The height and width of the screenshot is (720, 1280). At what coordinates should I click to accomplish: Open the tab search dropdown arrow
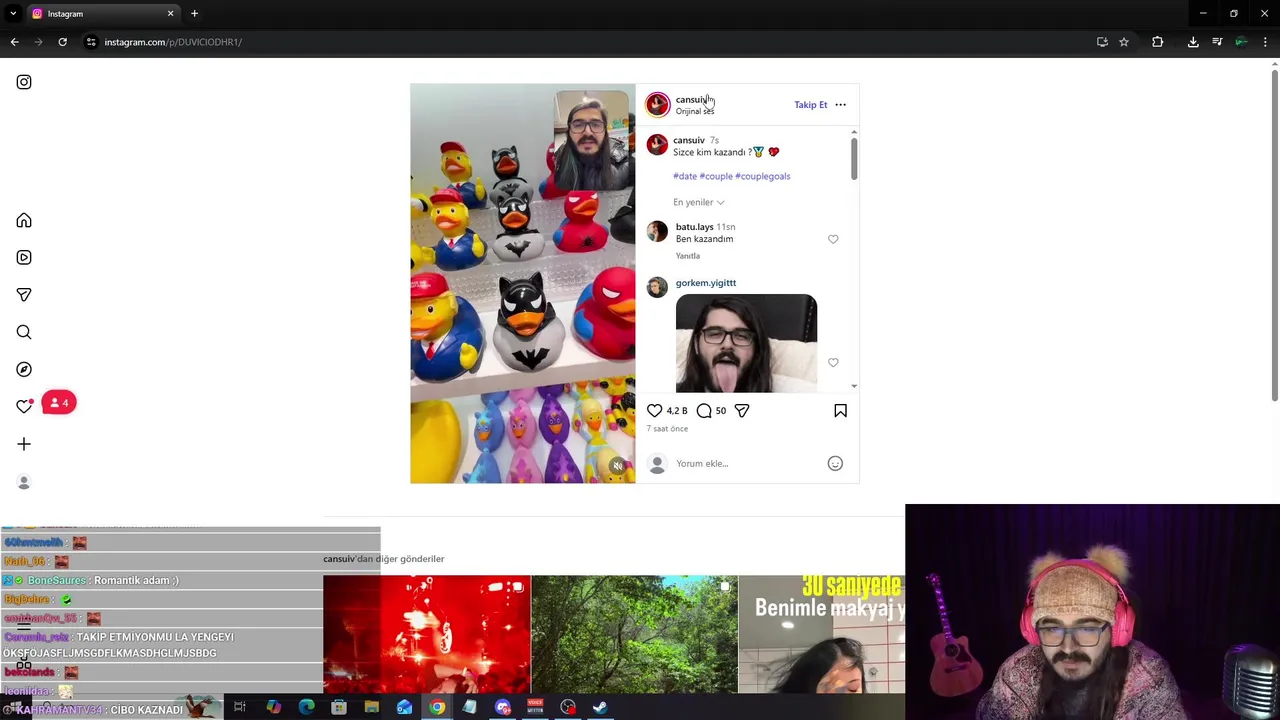pyautogui.click(x=13, y=13)
